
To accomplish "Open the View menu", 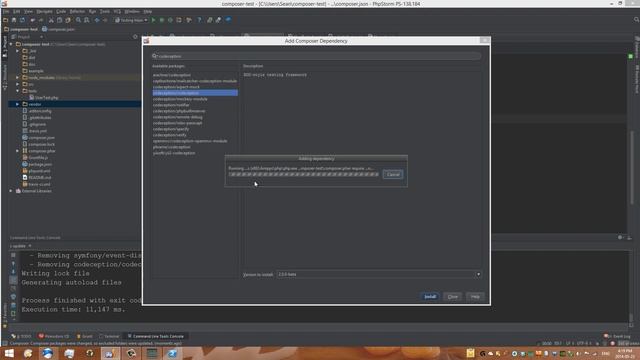I will click(28, 11).
